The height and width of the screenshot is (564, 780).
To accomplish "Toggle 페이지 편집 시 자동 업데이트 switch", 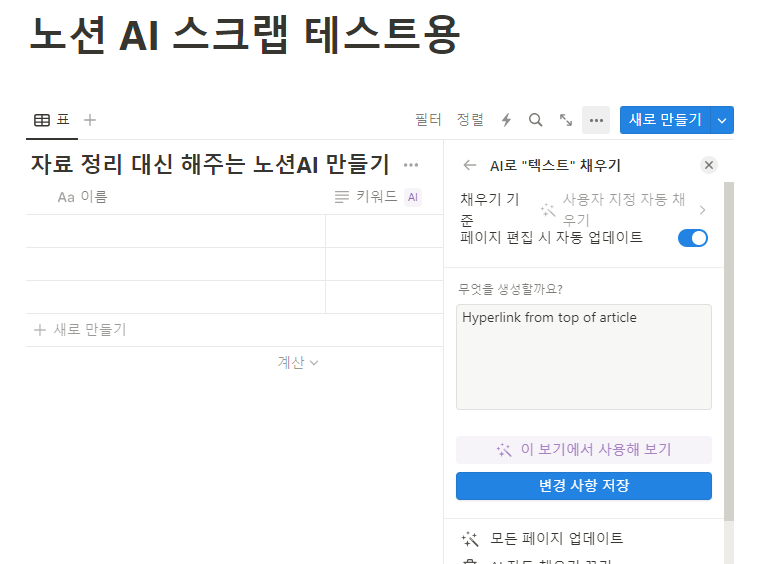I will pyautogui.click(x=692, y=238).
